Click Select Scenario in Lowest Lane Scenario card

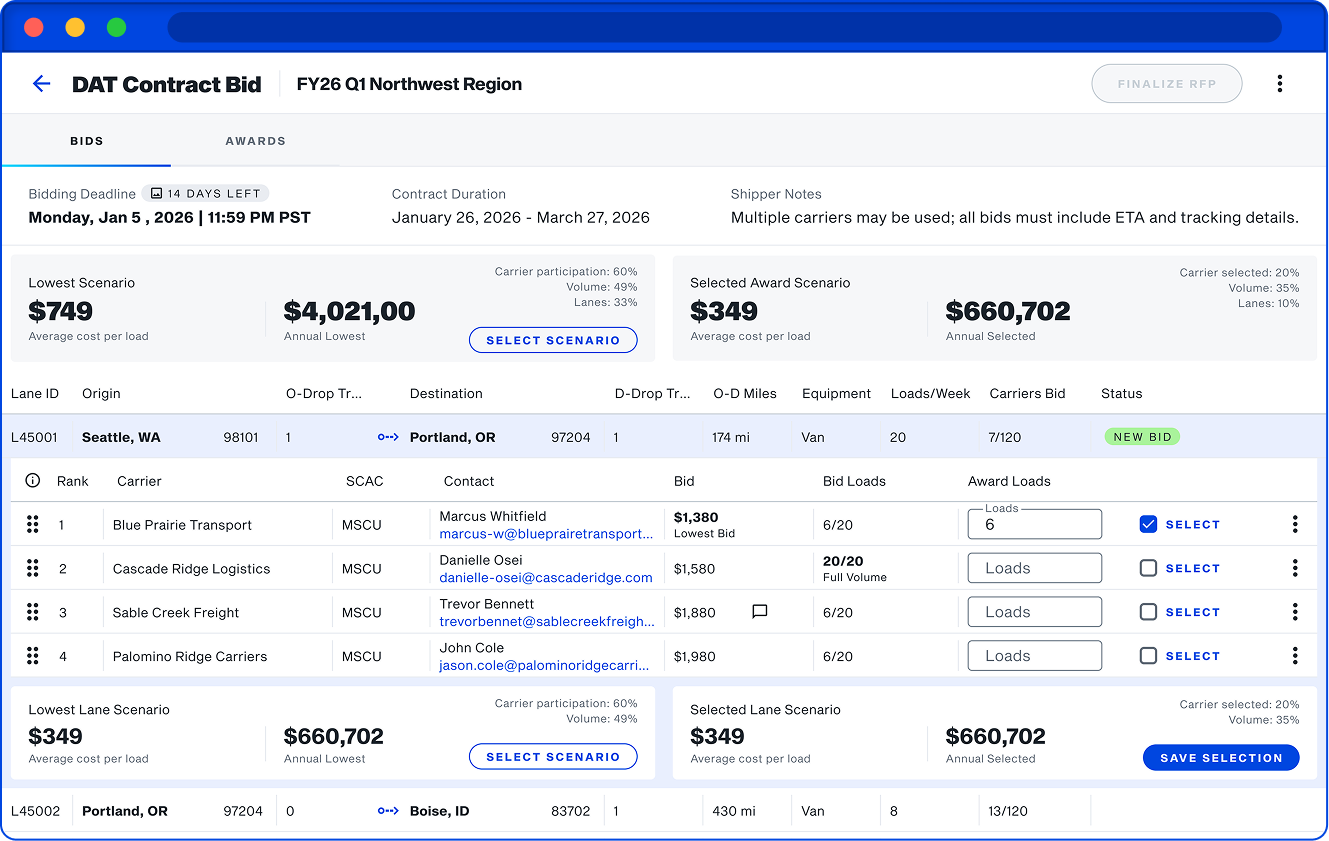point(553,757)
